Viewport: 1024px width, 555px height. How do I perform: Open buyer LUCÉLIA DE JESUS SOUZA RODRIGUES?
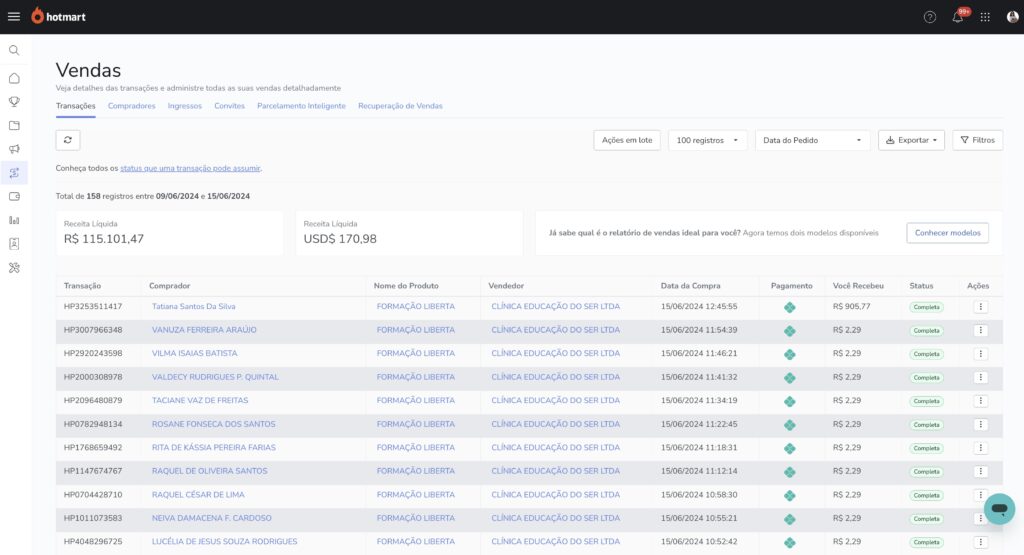click(x=224, y=541)
